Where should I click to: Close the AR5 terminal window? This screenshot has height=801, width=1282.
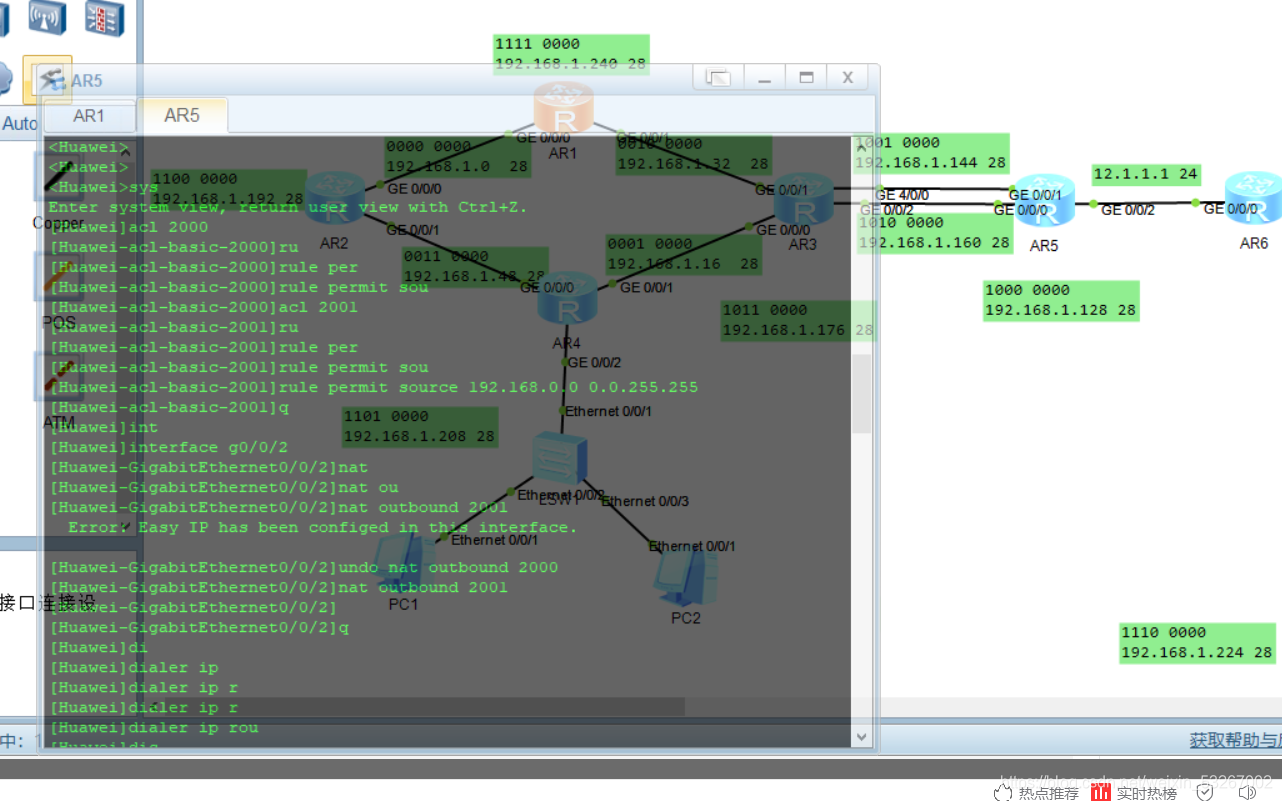coord(848,77)
